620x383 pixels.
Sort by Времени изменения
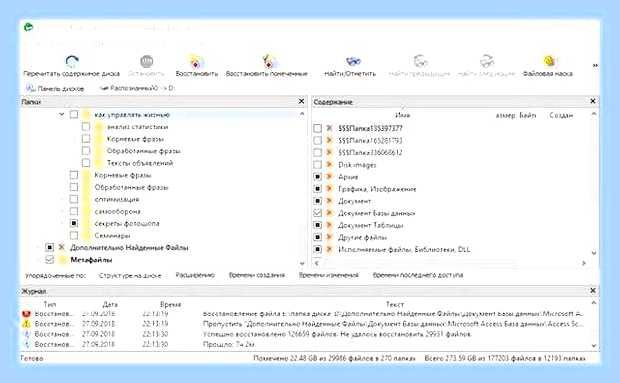329,275
